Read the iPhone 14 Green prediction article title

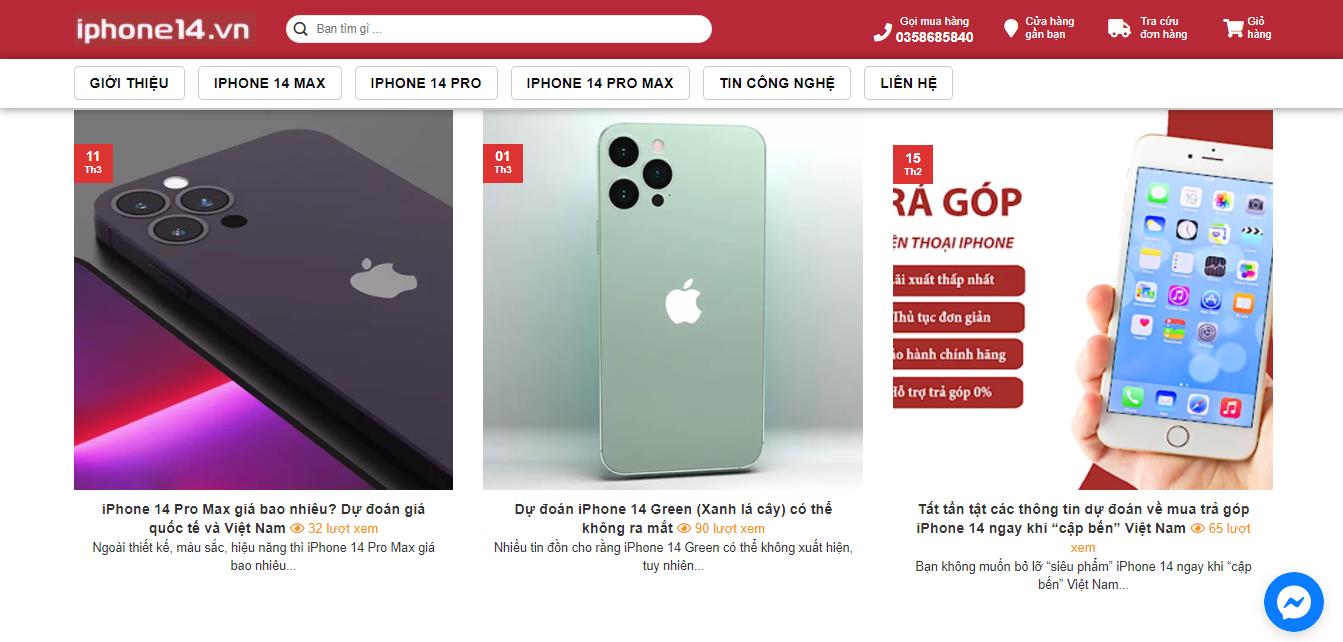[x=673, y=518]
